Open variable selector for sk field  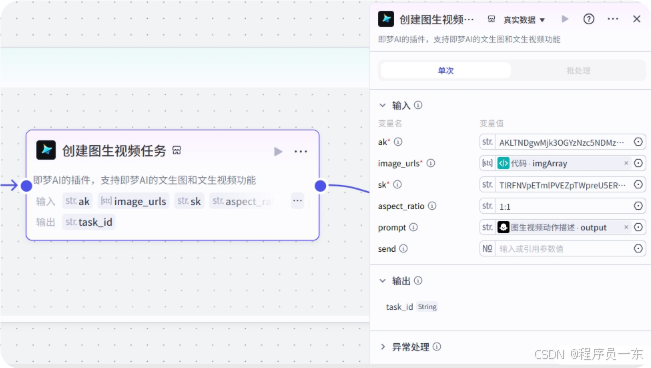pyautogui.click(x=639, y=184)
